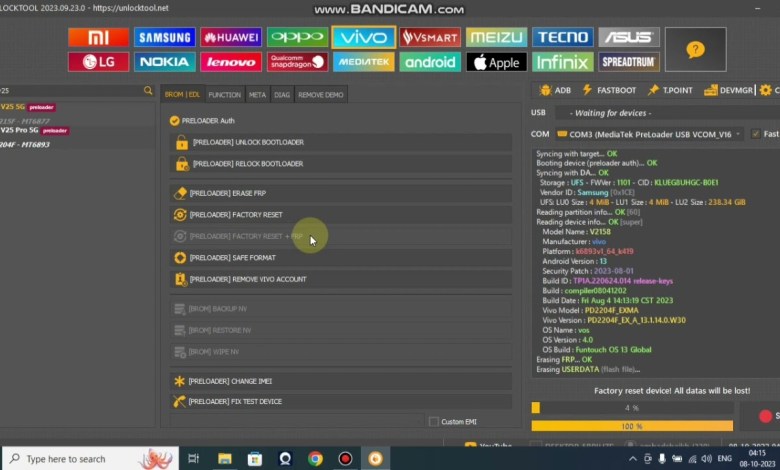Click the yellow help question mark icon
780x470 pixels.
tap(695, 49)
